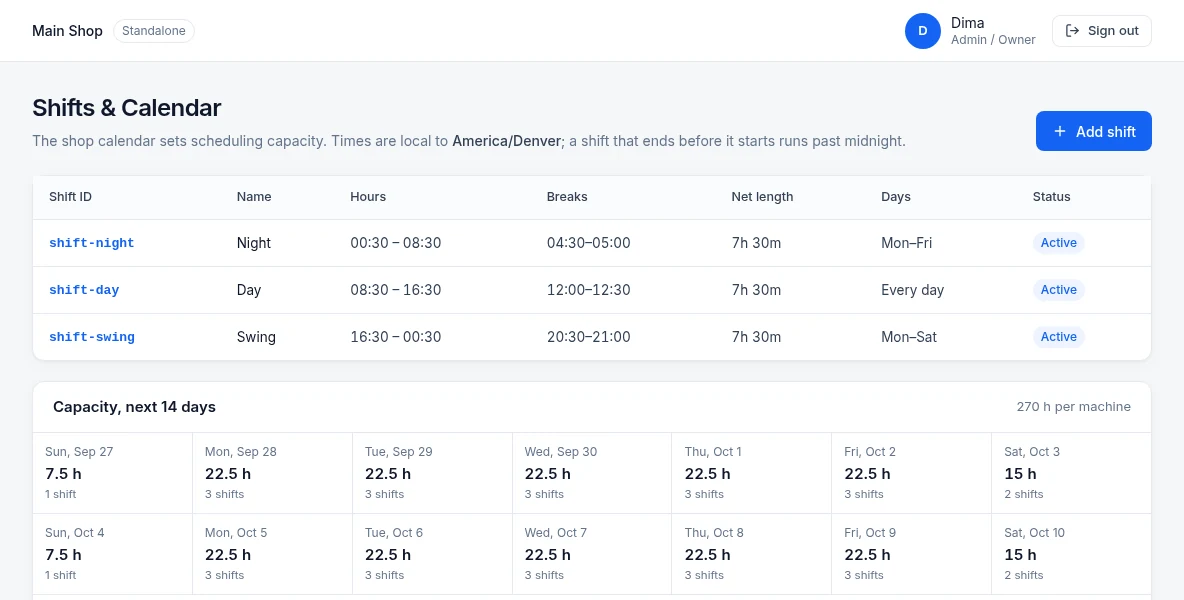
Task: Click the Wed, Oct 7 capacity cell
Action: 592,554
